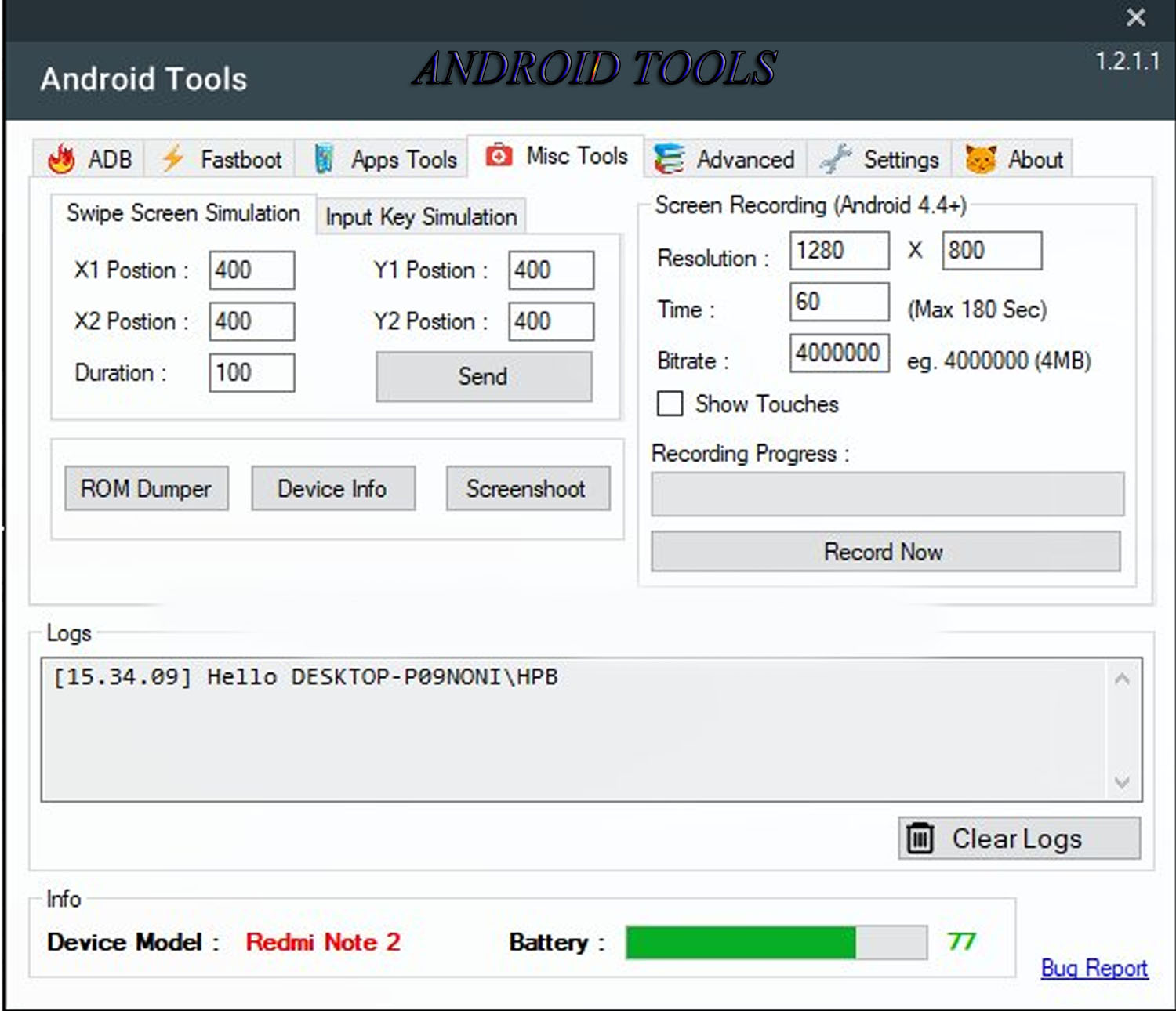Start recording with Record Now
This screenshot has height=1011, width=1176.
[x=884, y=552]
